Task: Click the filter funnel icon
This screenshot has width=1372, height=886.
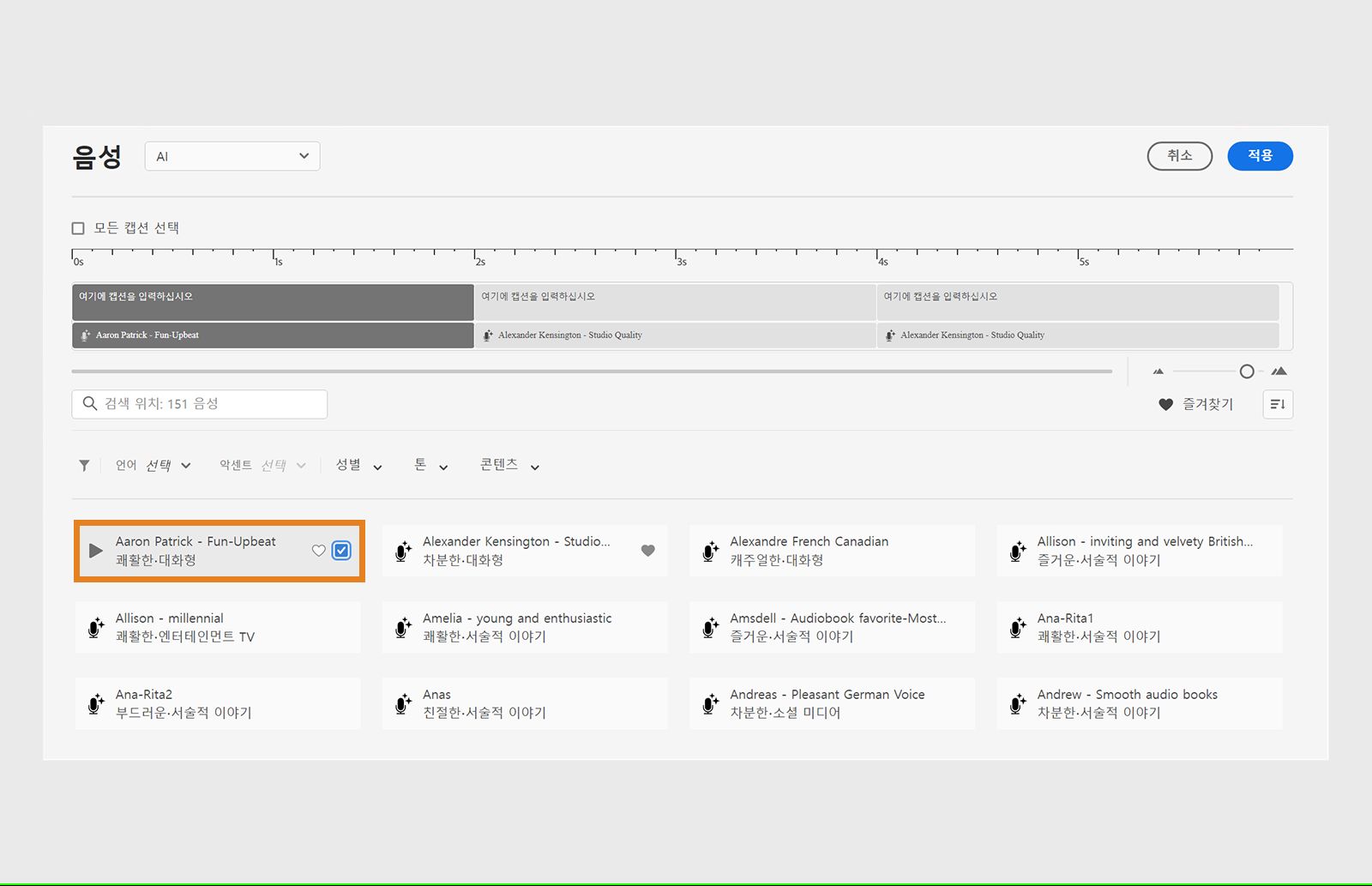Action: coord(84,466)
